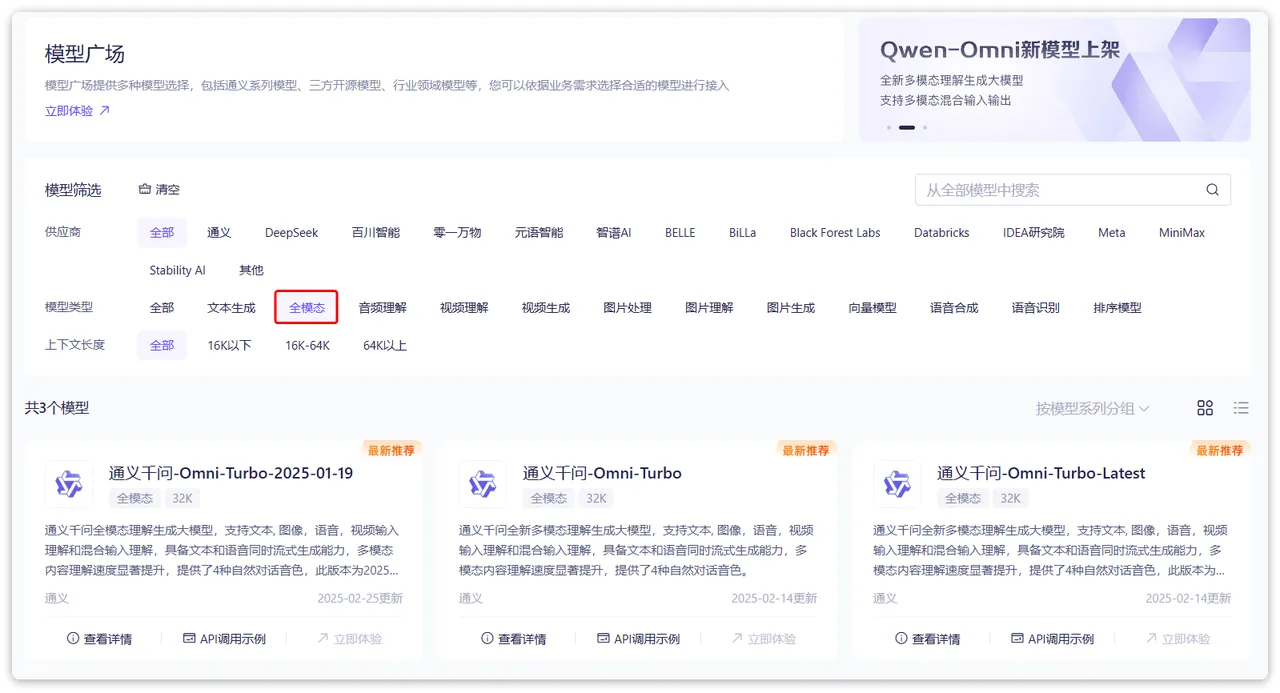Click 立即体验 on 通义千问-Omni-Turbo-Latest card

click(x=1177, y=638)
